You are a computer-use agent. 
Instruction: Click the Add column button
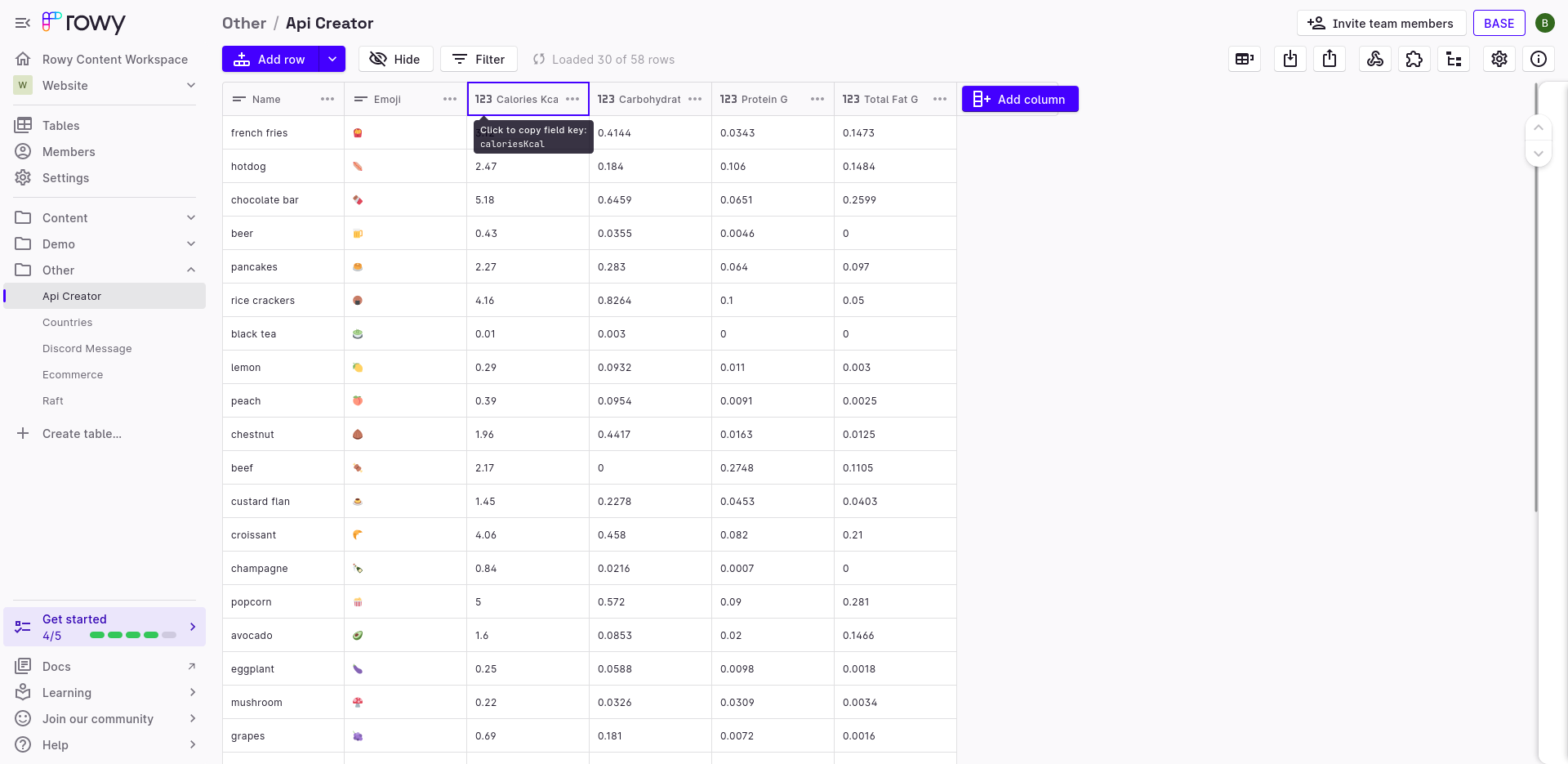(1019, 99)
